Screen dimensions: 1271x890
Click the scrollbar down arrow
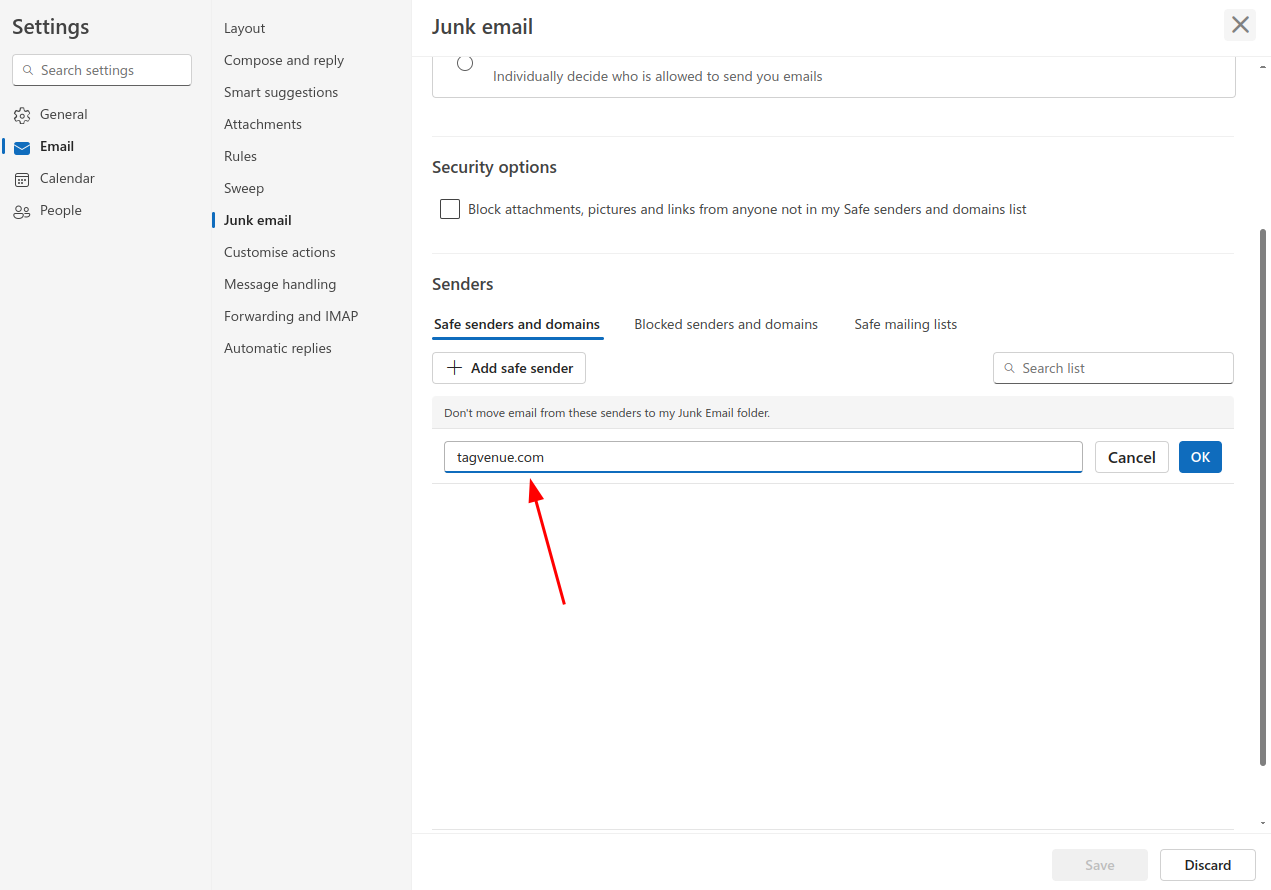click(1263, 822)
